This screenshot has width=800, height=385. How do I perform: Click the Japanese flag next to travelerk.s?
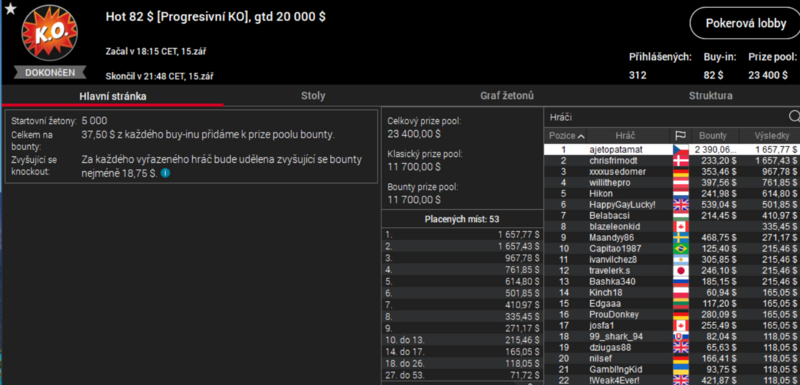(681, 270)
